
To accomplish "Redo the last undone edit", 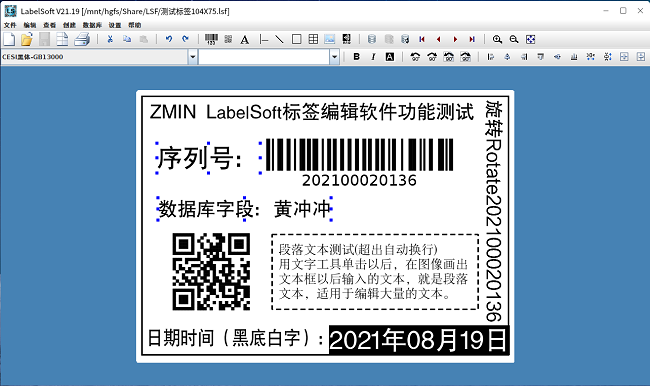I will click(x=185, y=39).
